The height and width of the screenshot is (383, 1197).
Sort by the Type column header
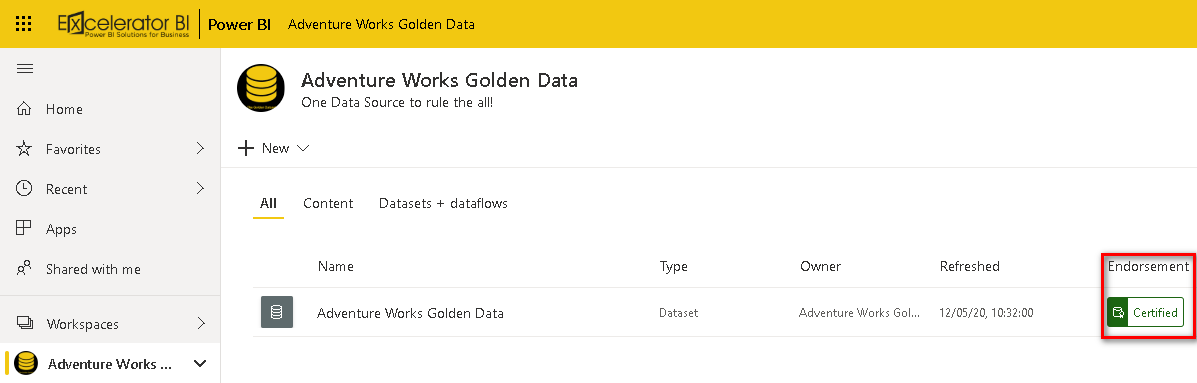(x=673, y=266)
